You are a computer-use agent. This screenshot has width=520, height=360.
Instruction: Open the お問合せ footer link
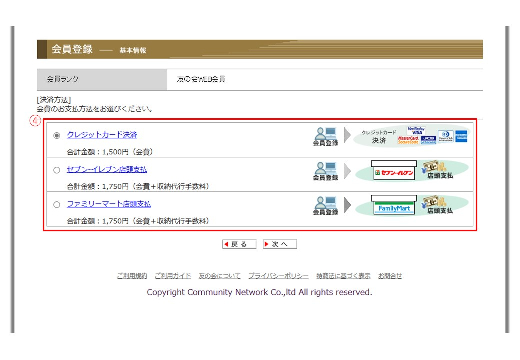coord(390,276)
